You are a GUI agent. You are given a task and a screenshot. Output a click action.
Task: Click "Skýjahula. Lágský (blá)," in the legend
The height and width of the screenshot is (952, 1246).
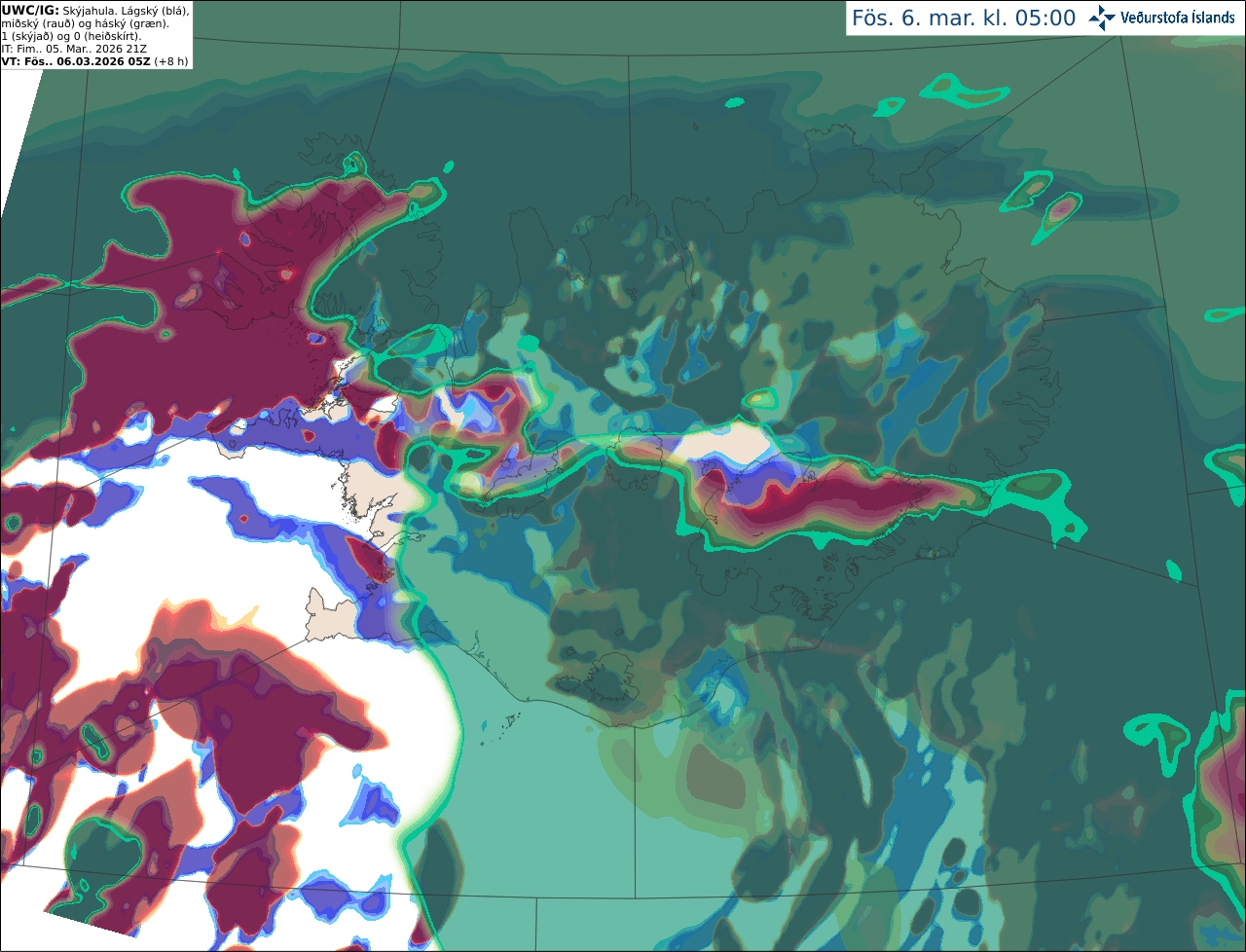click(x=126, y=11)
